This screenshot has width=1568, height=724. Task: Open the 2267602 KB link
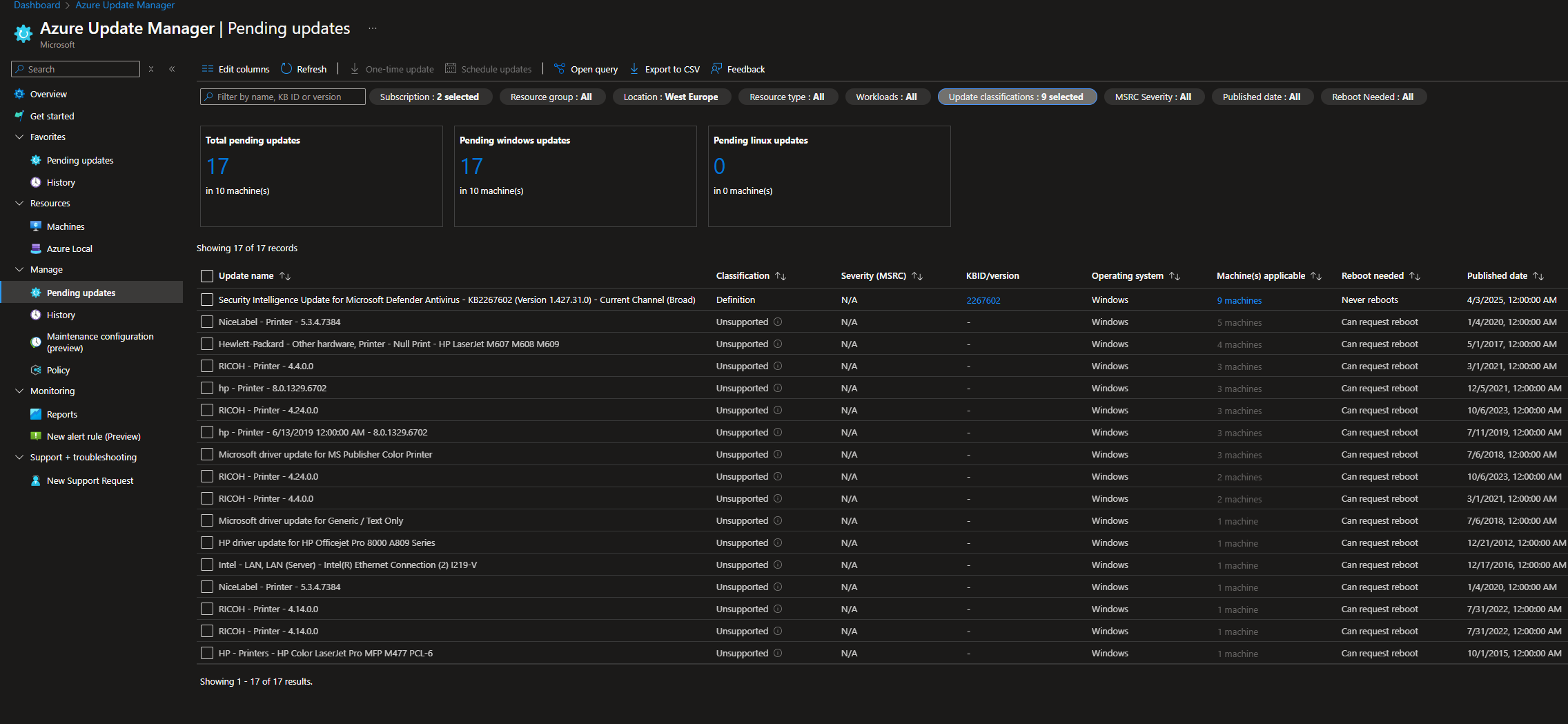983,300
